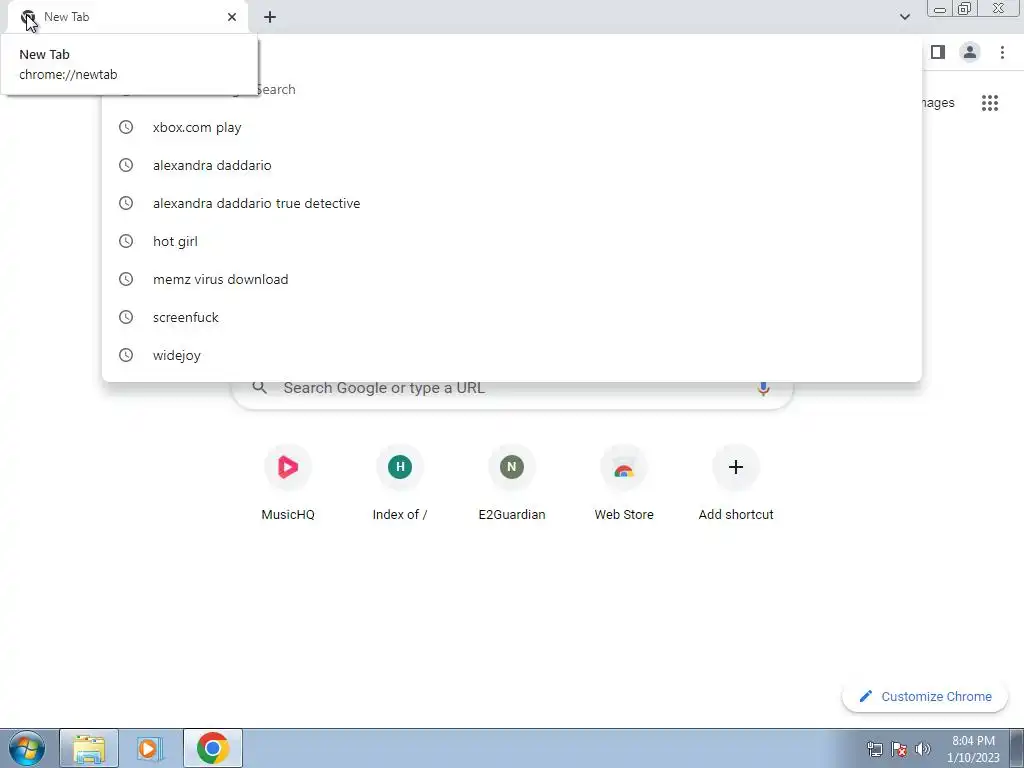
Task: Open the E2Guardian shortcut
Action: point(512,483)
